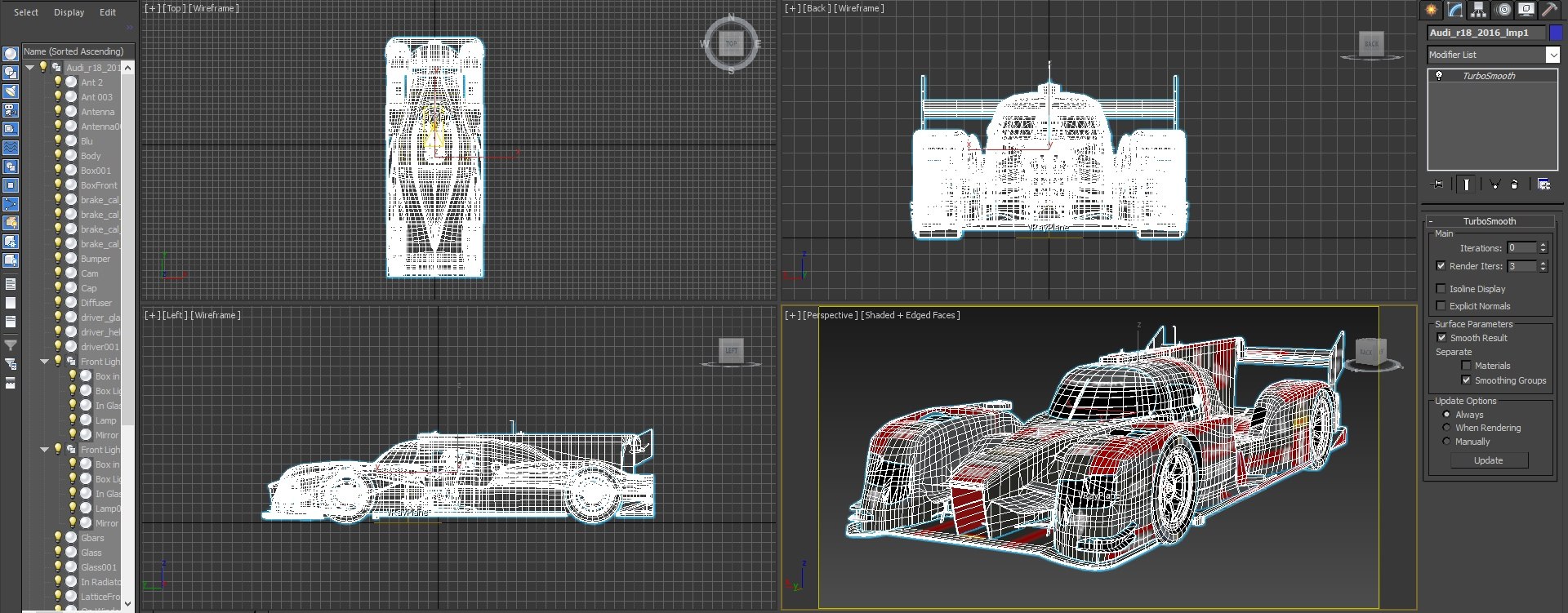Open the Display command panel tab
Image resolution: width=1568 pixels, height=613 pixels.
point(1526,10)
